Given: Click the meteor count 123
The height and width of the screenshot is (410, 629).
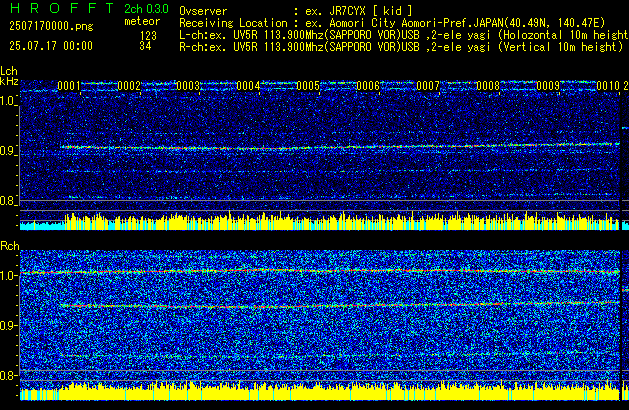Looking at the screenshot, I should 148,36.
